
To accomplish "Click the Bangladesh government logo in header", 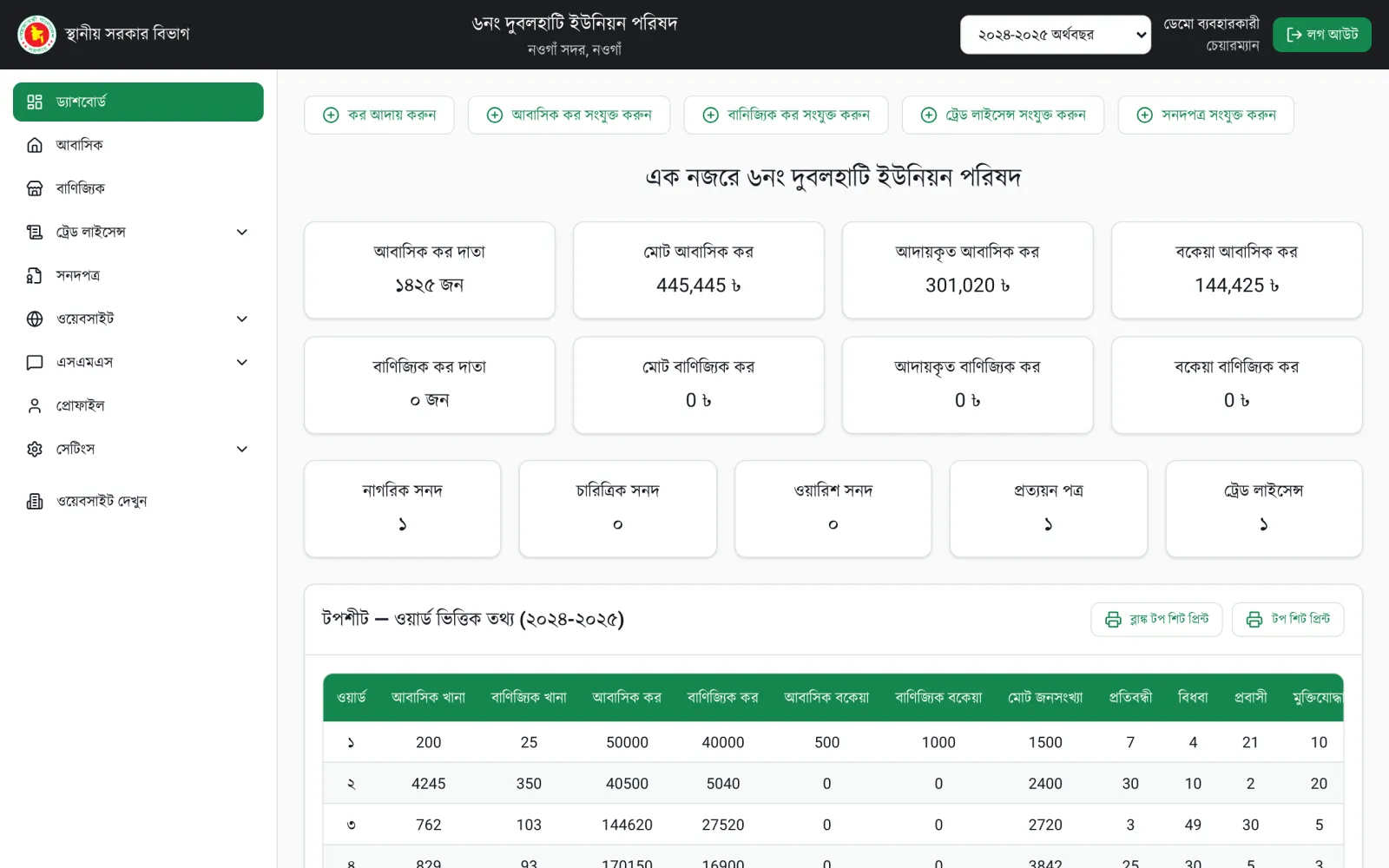I will pyautogui.click(x=36, y=35).
